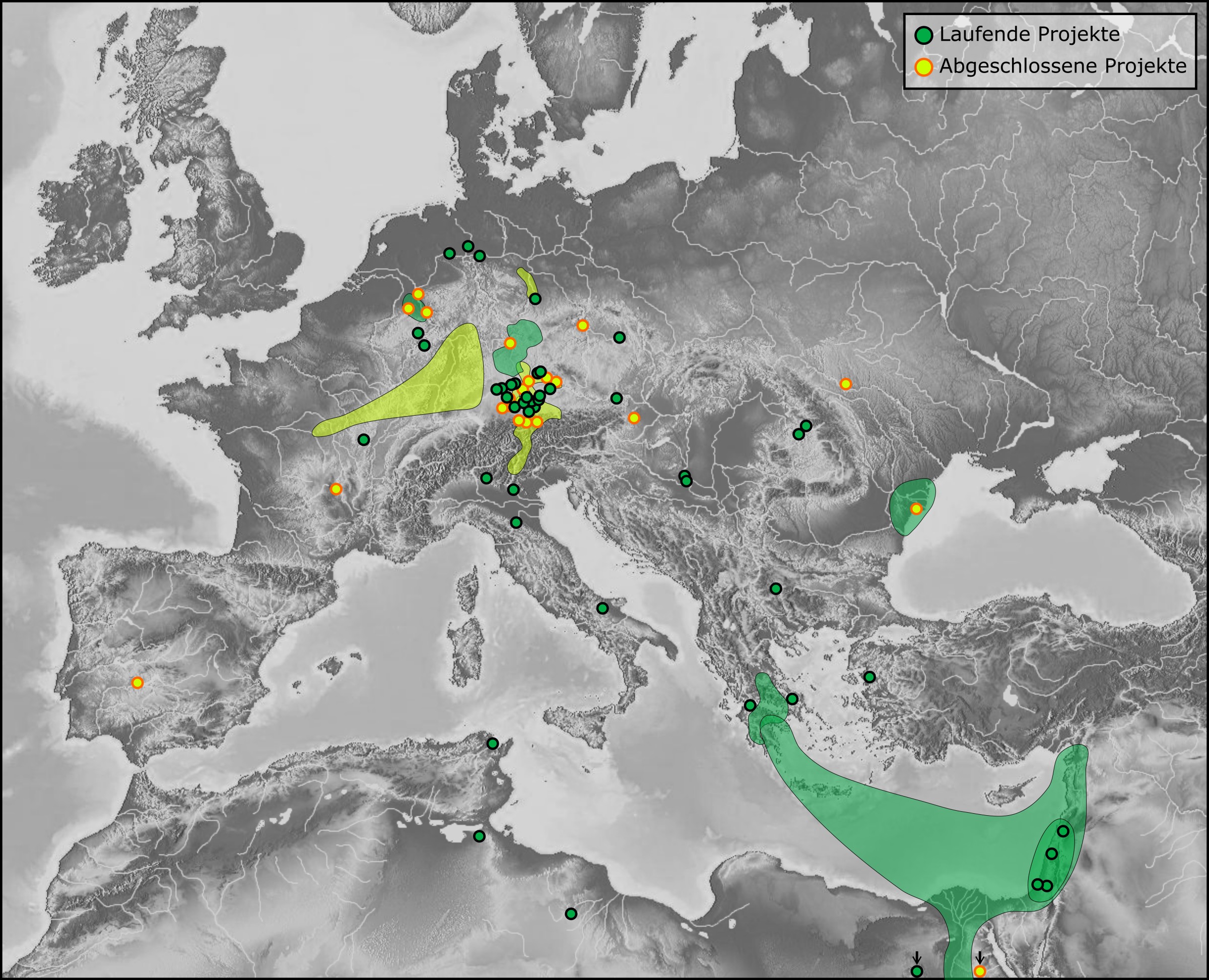This screenshot has width=1209, height=980.
Task: Select the yellow marker inside the Black Sea coast zone
Action: click(916, 508)
